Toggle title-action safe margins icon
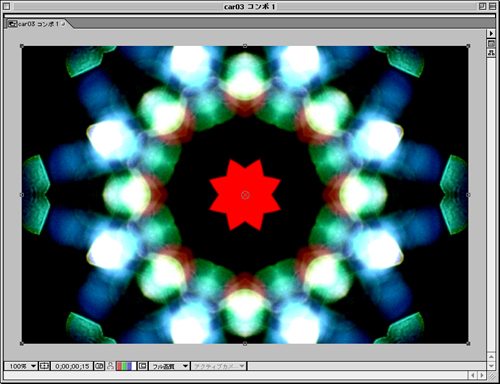 click(44, 366)
